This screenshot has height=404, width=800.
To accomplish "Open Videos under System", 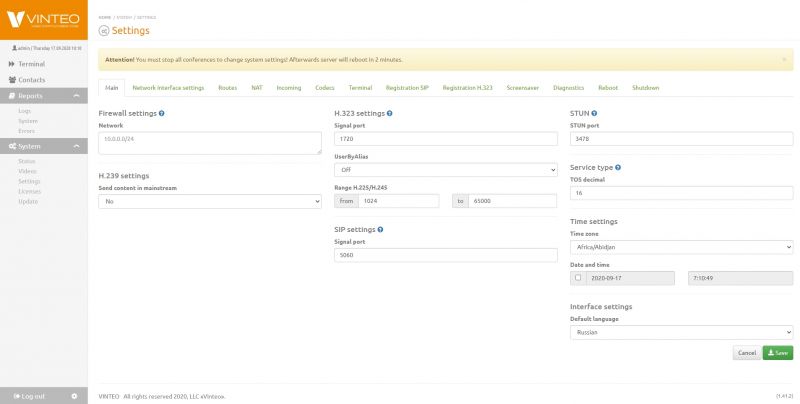I will pos(28,171).
